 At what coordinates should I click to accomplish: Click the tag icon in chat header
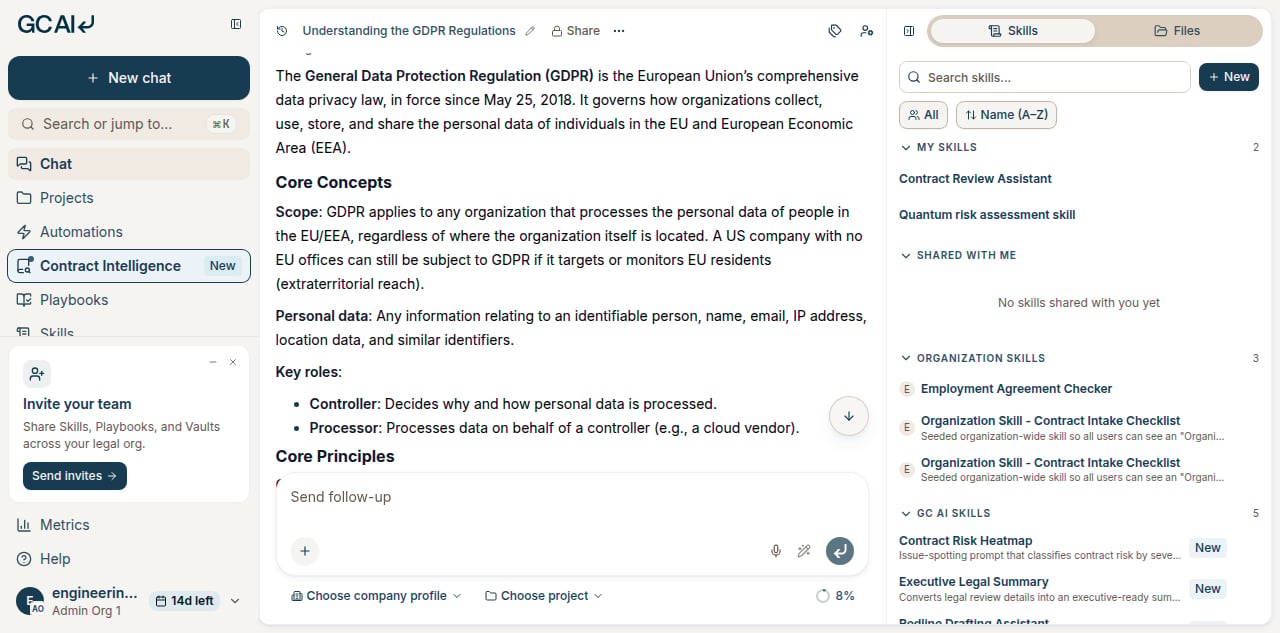(x=835, y=31)
